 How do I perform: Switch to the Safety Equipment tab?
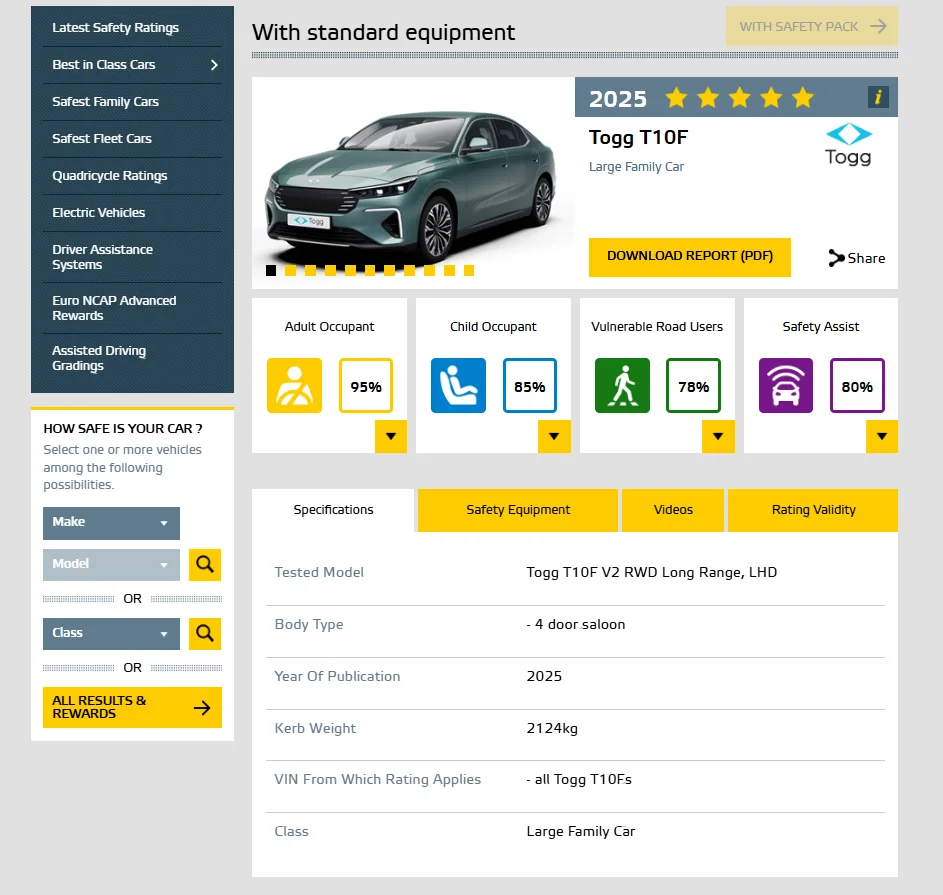tap(518, 510)
